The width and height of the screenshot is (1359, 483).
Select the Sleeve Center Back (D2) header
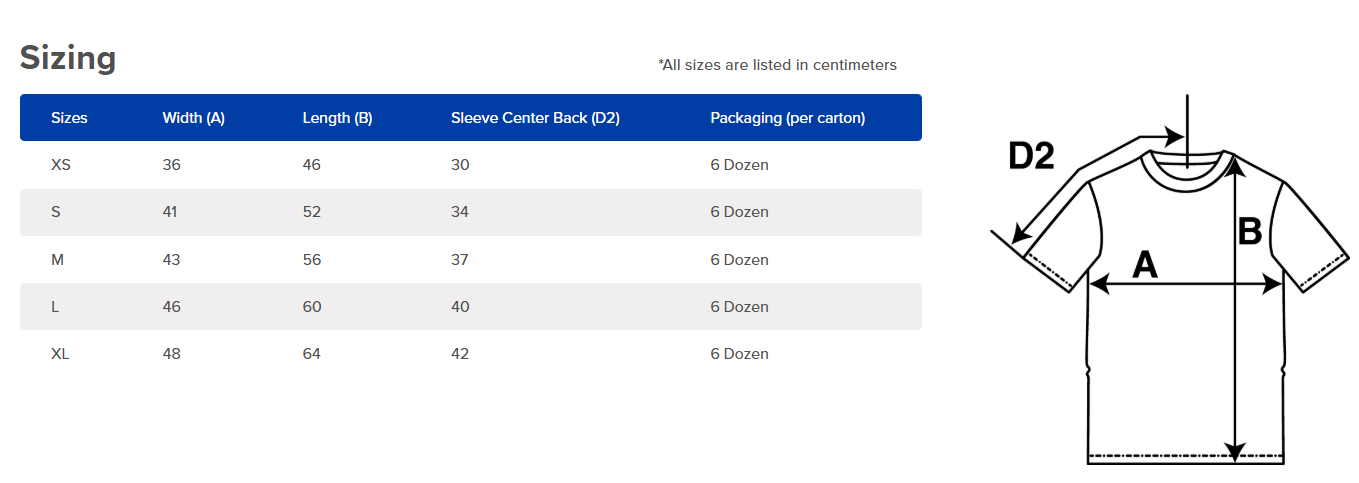[535, 118]
